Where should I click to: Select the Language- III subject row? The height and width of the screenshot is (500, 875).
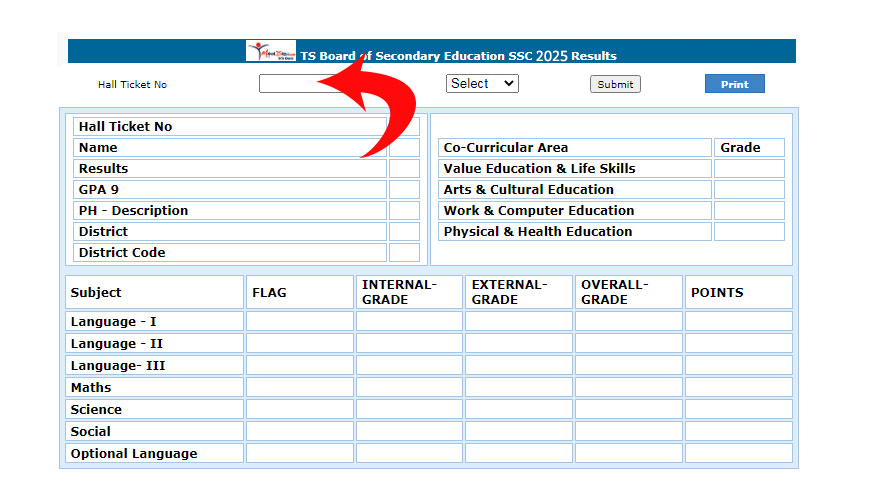(x=429, y=366)
